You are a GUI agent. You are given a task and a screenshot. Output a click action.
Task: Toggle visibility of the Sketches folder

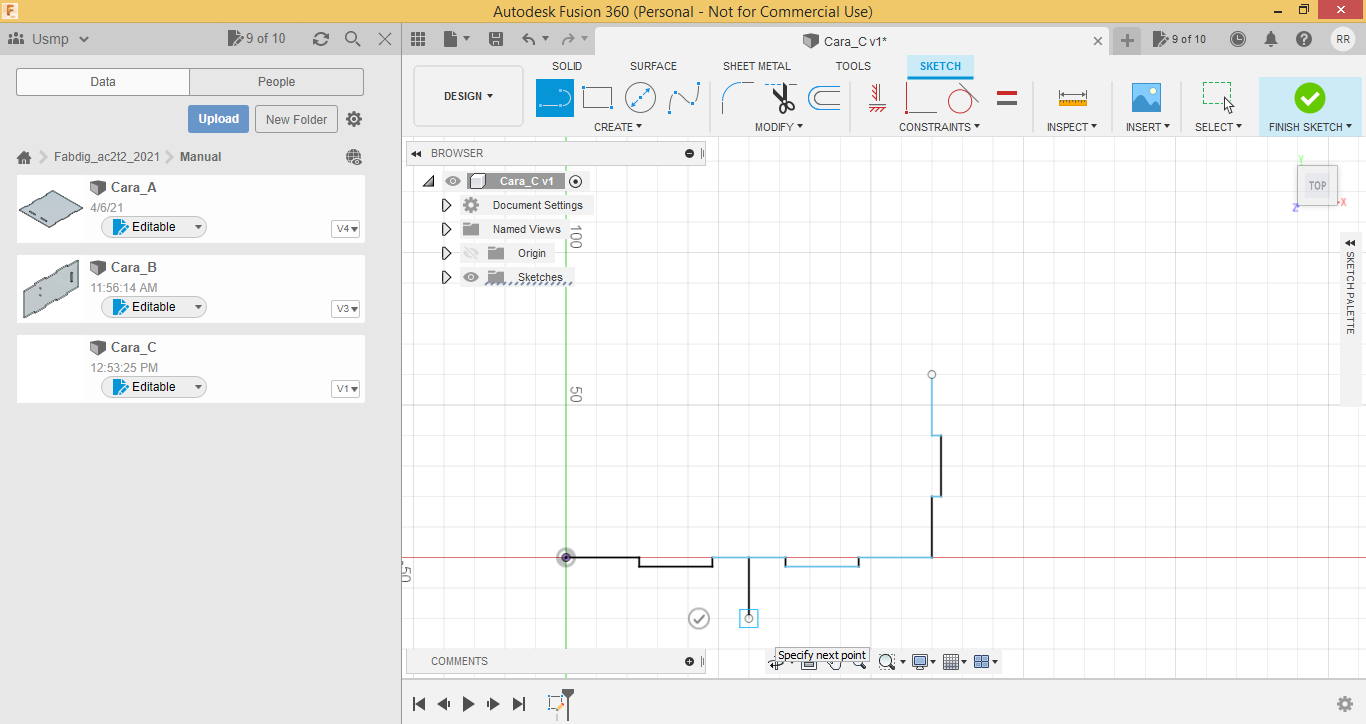pyautogui.click(x=471, y=277)
